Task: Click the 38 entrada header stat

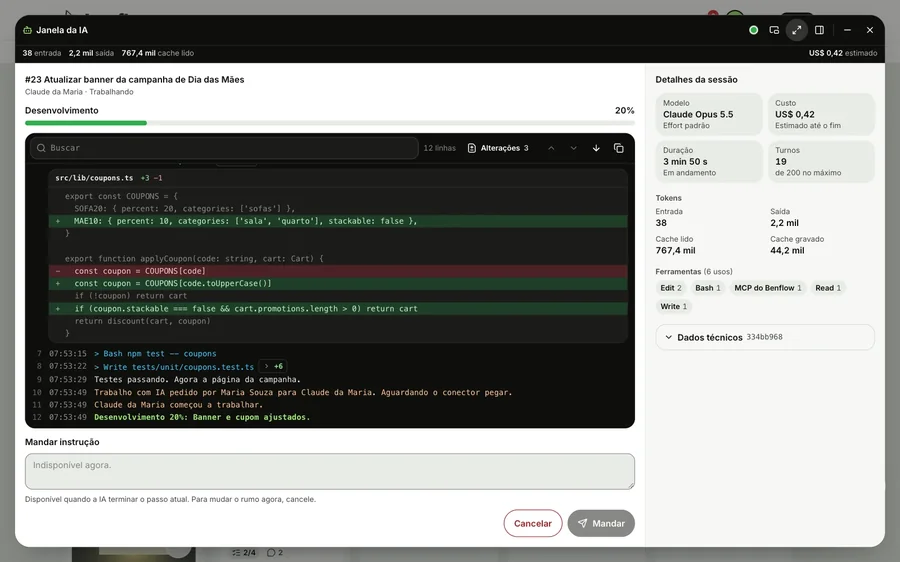Action: (41, 53)
